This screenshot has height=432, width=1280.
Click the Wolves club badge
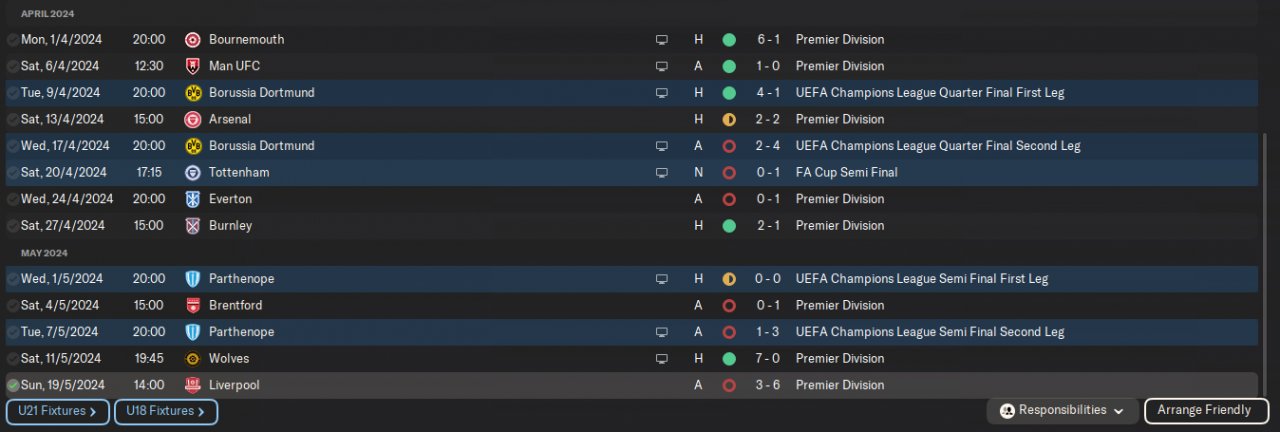point(193,359)
